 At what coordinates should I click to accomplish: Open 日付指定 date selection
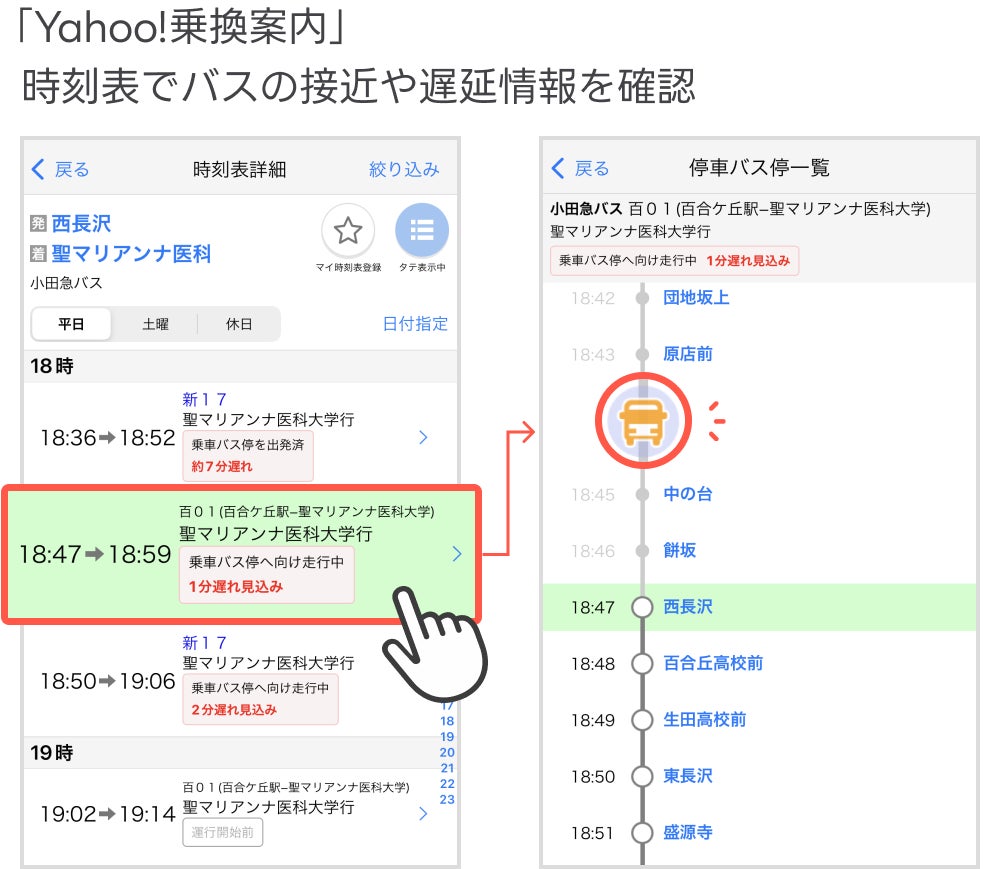[x=415, y=324]
